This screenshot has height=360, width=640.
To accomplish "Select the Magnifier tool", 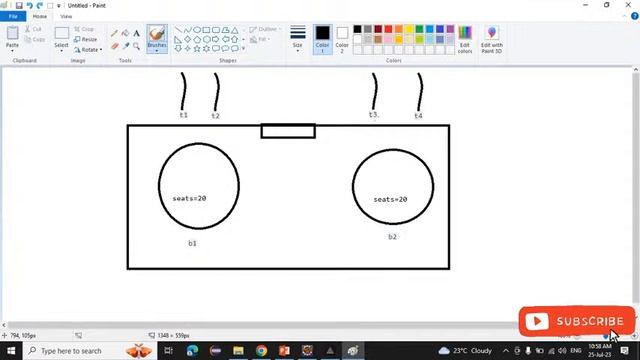I will point(136,46).
